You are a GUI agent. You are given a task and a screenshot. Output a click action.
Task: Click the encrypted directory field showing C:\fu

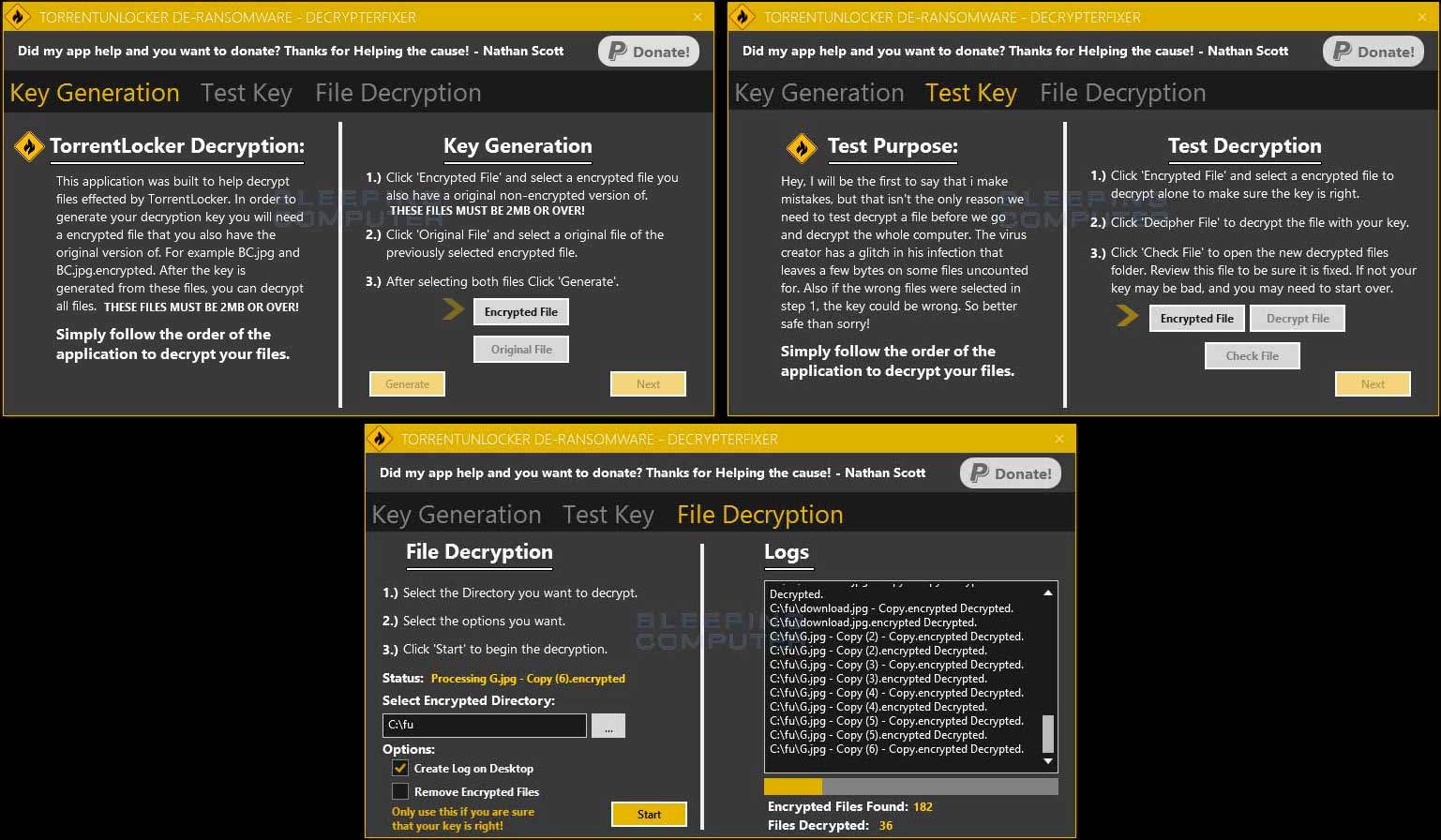[485, 726]
